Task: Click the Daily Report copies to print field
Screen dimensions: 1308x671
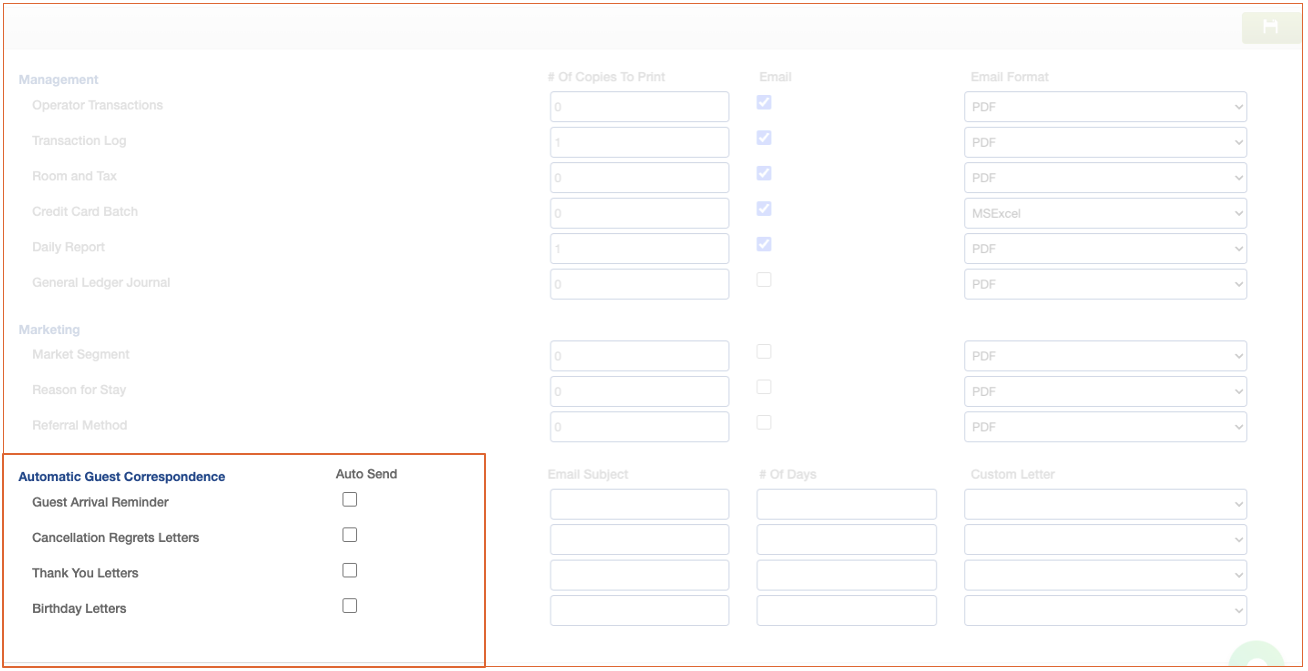Action: click(639, 248)
